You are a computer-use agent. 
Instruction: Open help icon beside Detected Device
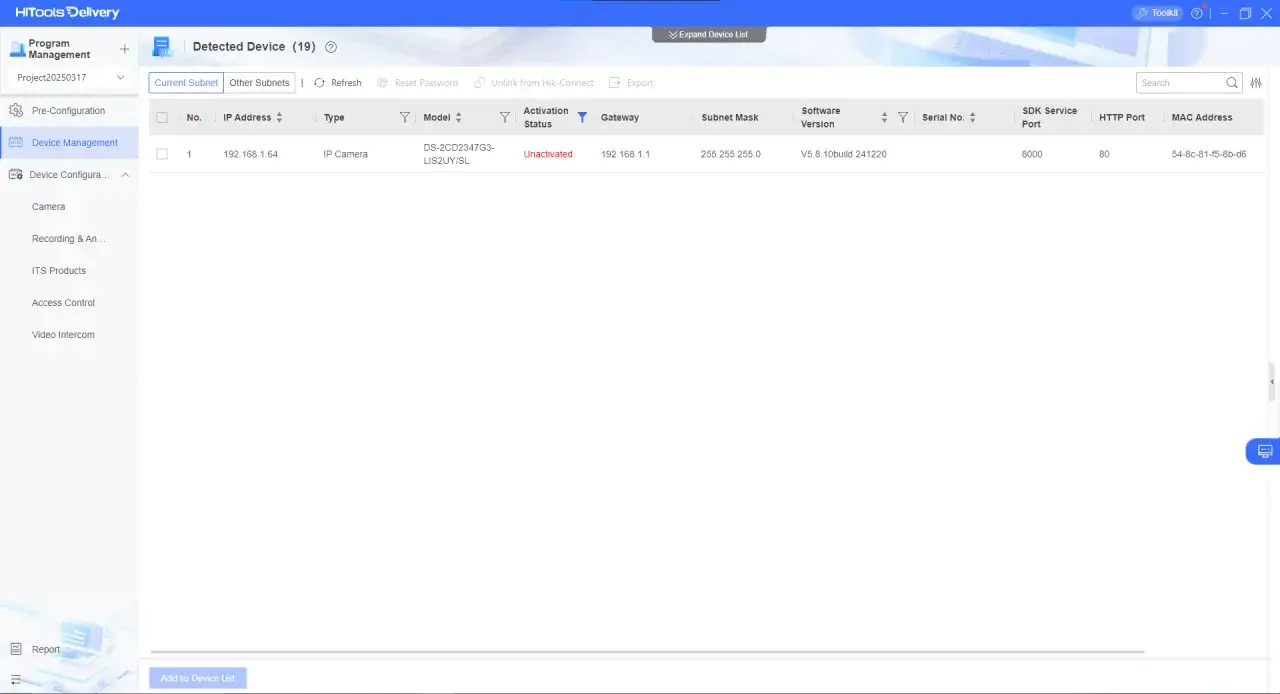331,47
